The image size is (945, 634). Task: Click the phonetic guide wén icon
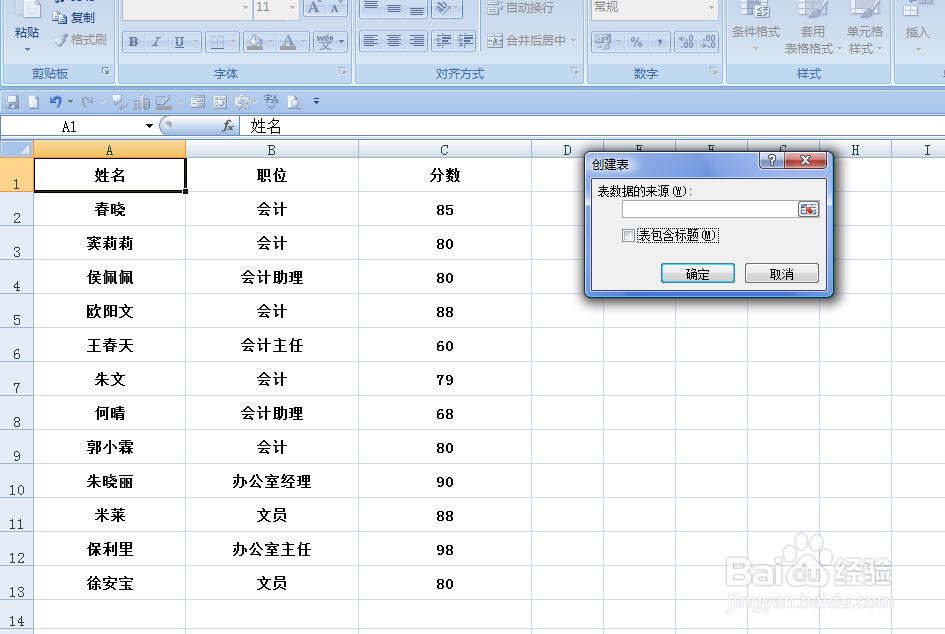pos(325,42)
